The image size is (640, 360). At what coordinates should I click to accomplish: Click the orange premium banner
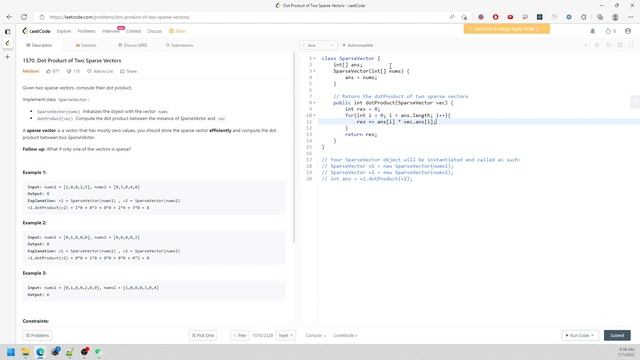click(x=507, y=29)
